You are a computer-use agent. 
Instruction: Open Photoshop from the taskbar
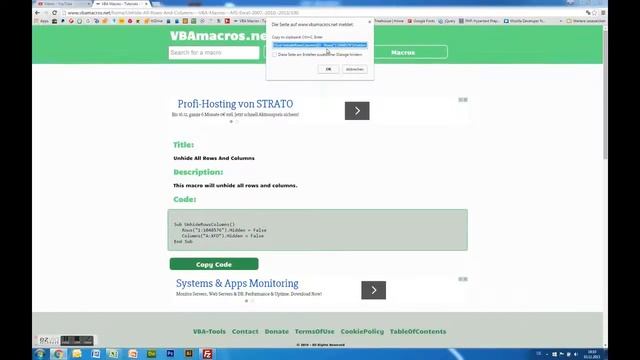[x=170, y=354]
